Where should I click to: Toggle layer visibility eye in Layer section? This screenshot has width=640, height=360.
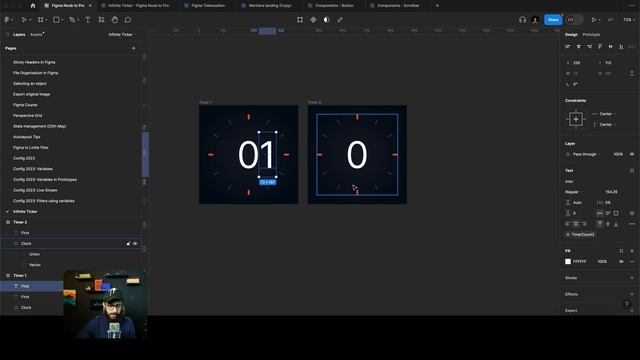632,154
